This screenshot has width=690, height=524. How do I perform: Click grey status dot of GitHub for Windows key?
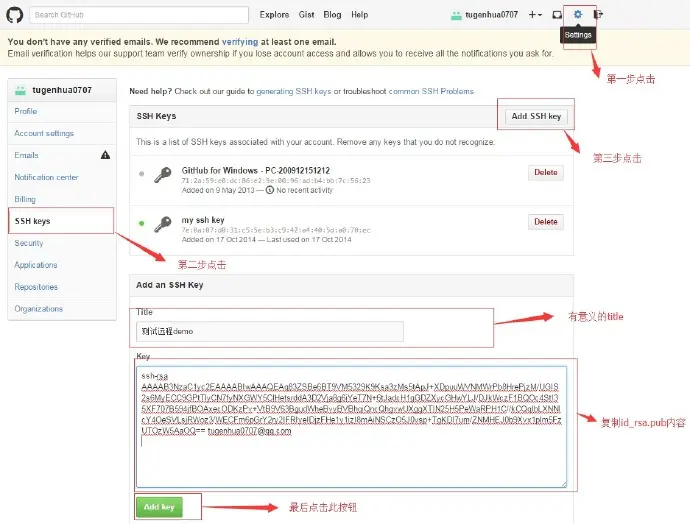(142, 174)
